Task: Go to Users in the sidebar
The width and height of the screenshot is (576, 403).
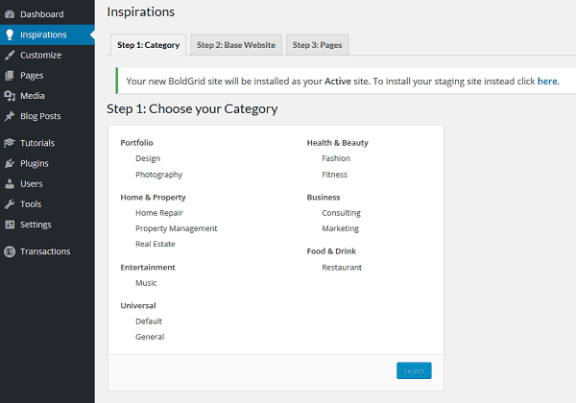Action: pyautogui.click(x=47, y=184)
